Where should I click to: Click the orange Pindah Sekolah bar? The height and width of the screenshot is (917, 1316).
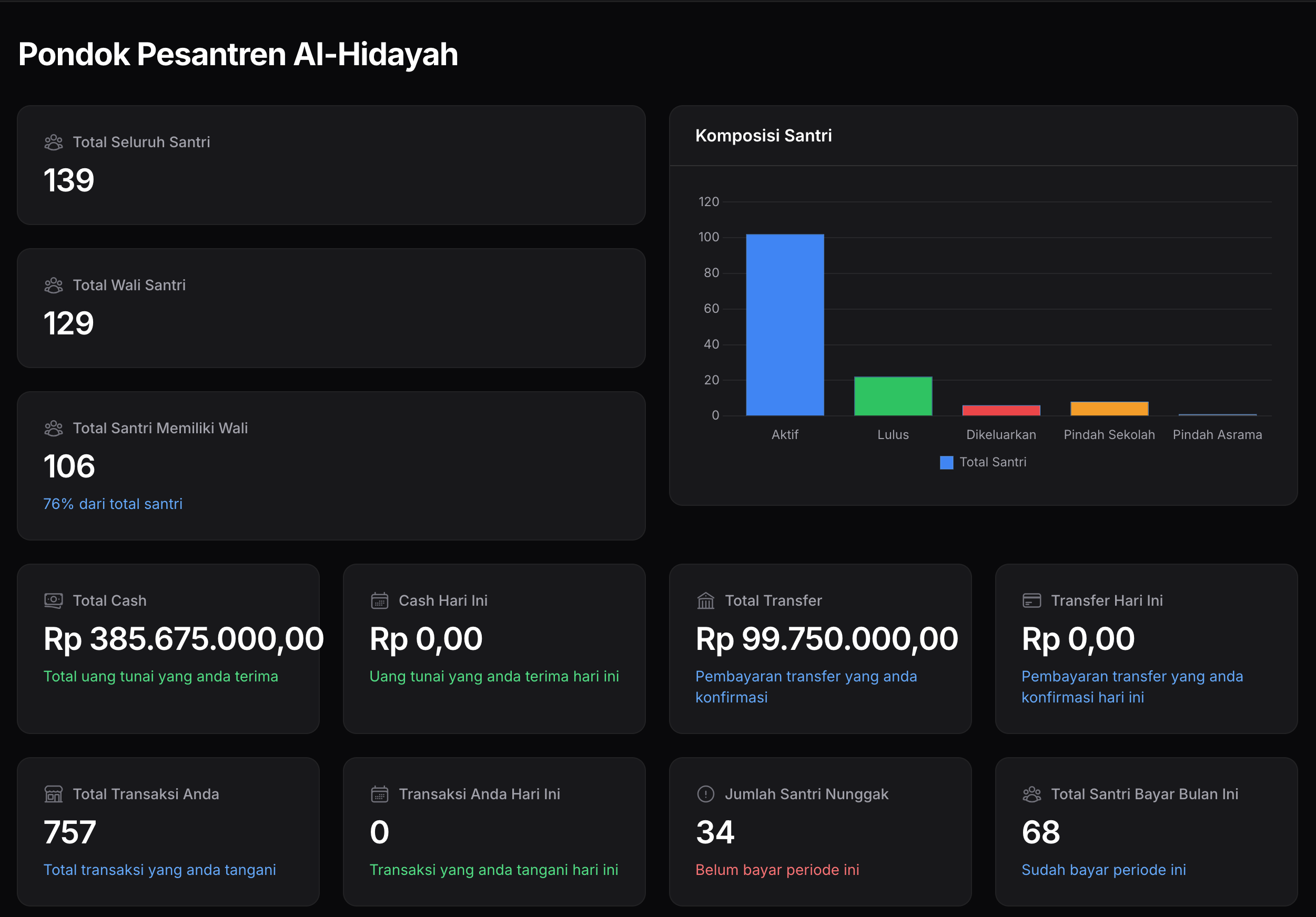1109,409
